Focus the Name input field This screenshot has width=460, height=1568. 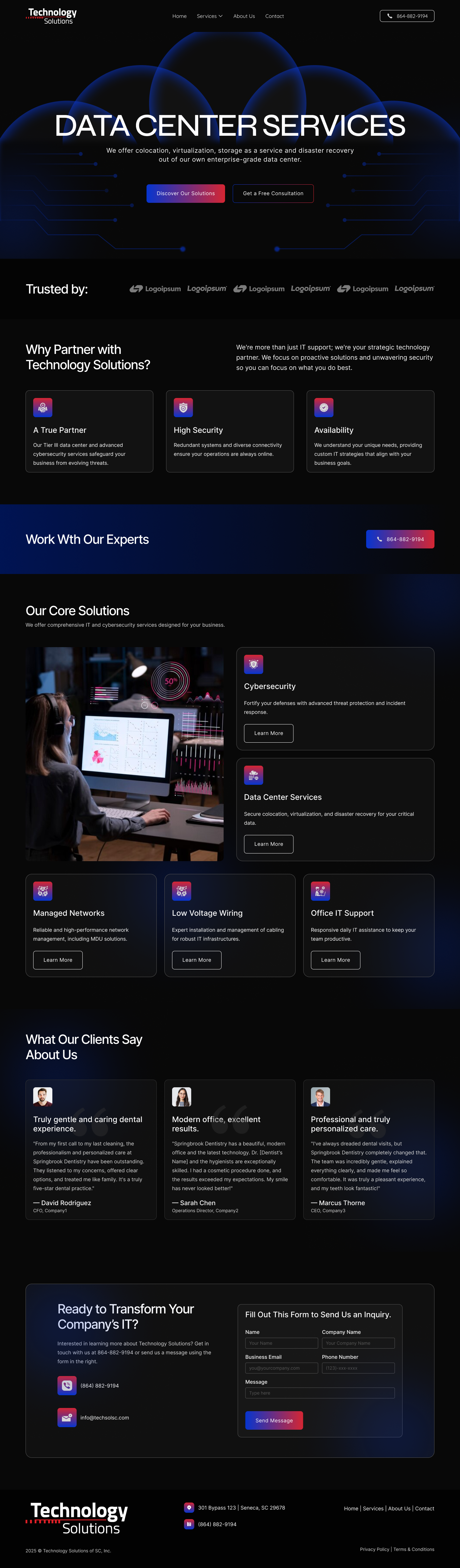coord(282,1343)
